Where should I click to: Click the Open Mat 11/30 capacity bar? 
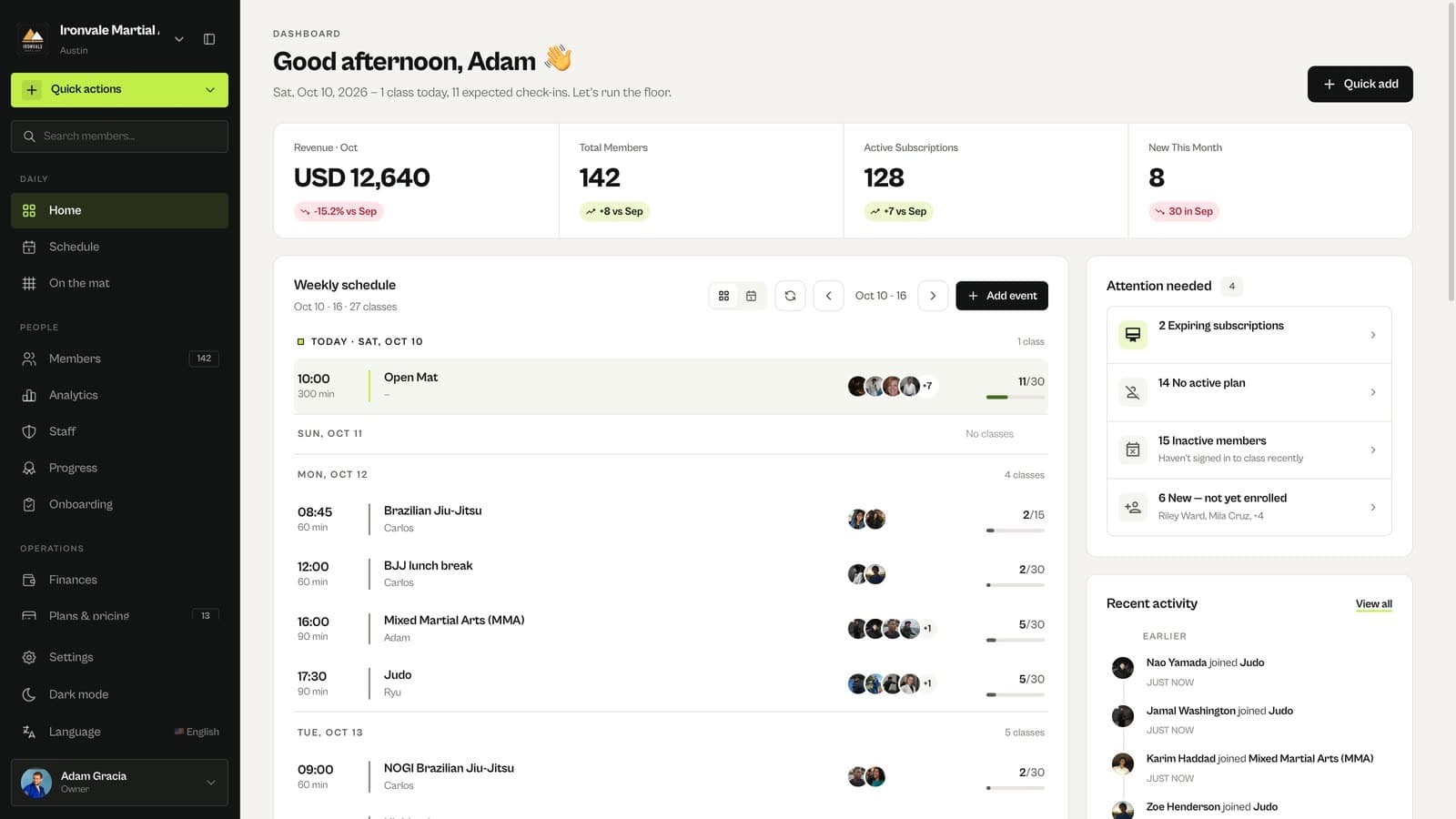(x=1015, y=397)
